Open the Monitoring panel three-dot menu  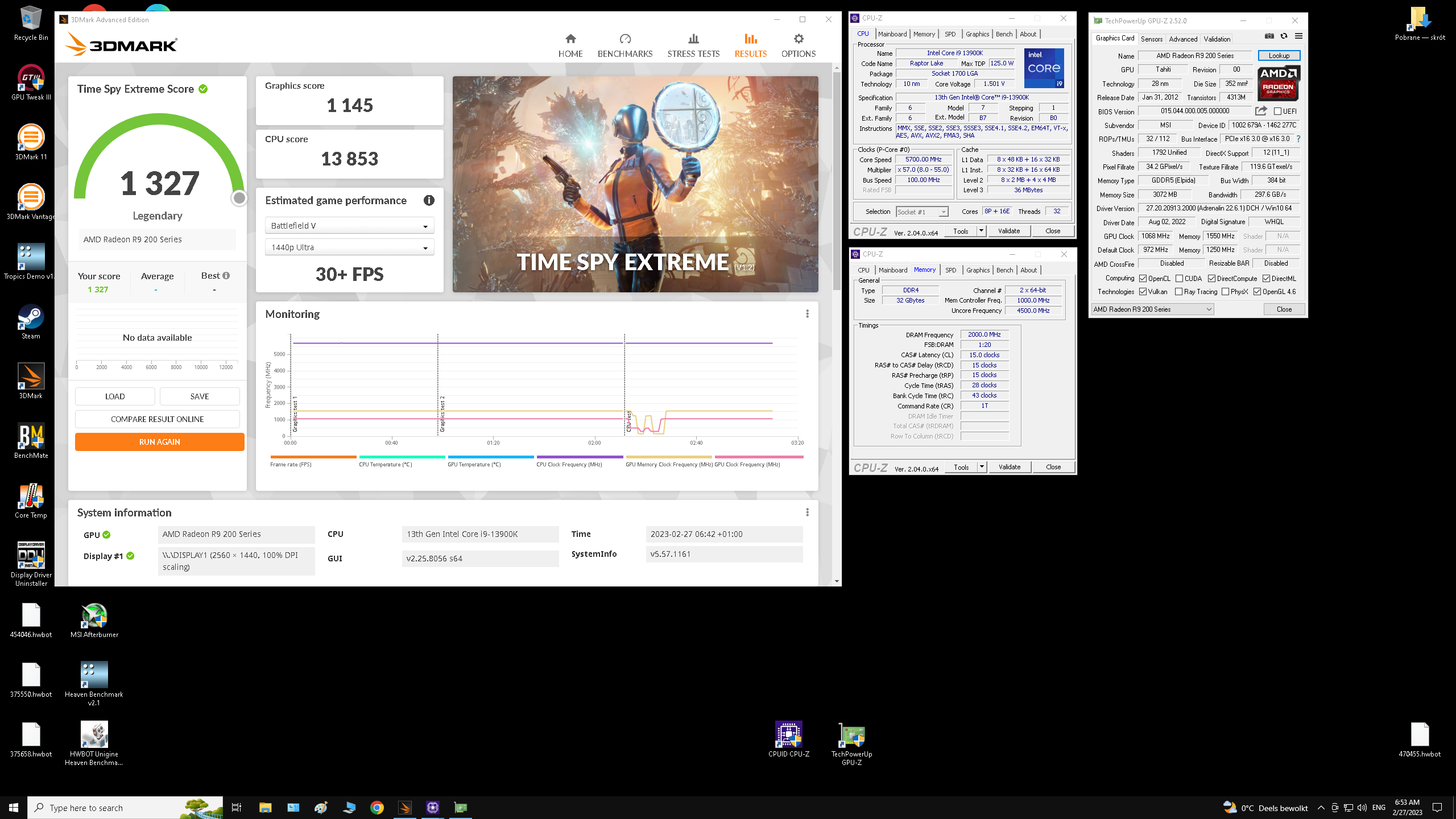(807, 314)
